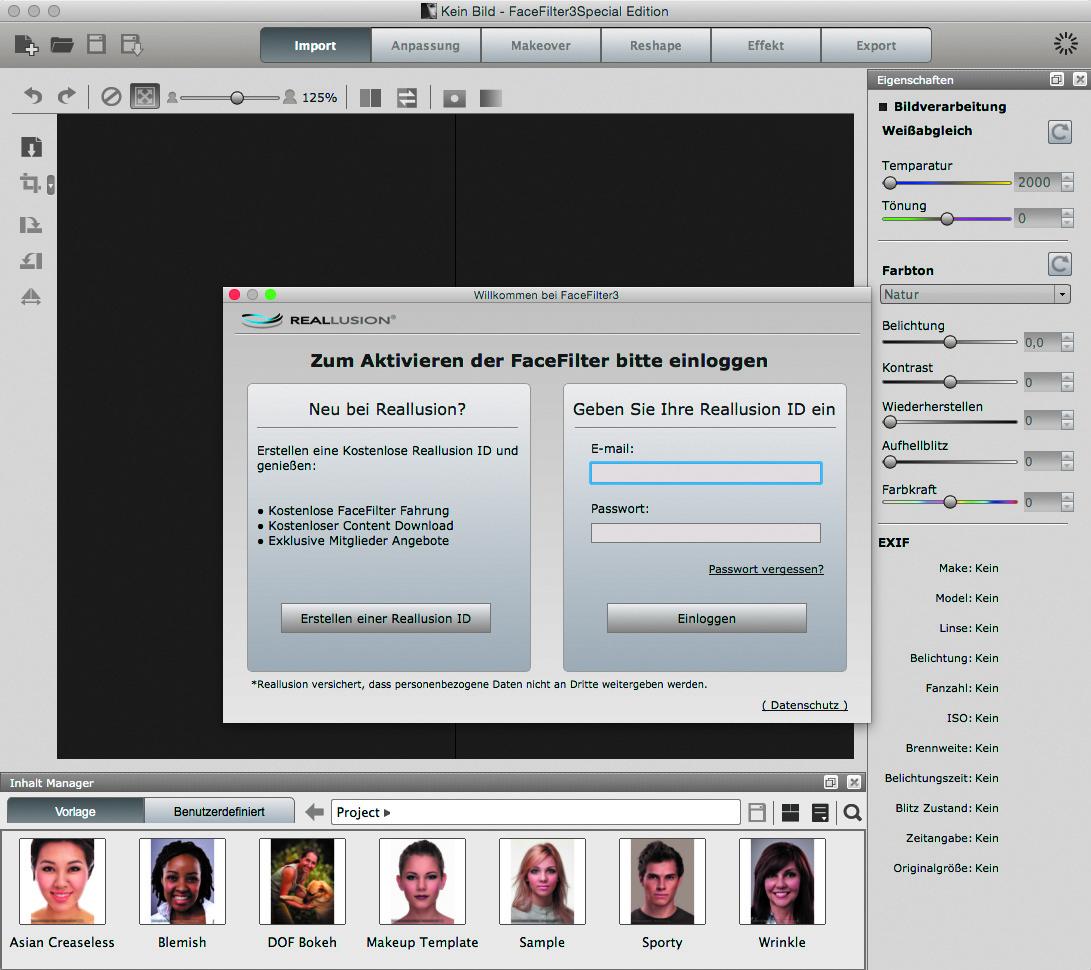Viewport: 1091px width, 970px height.
Task: Undock the Eigenschaften panel
Action: click(1056, 79)
